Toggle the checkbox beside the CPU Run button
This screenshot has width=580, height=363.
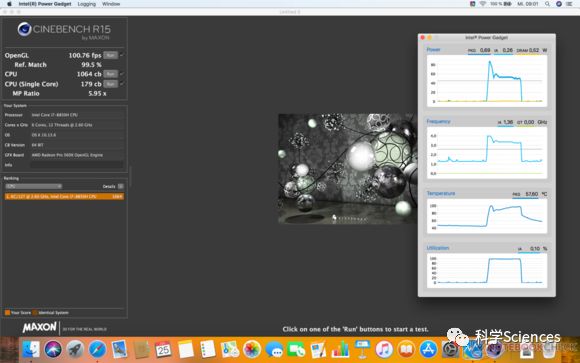click(x=122, y=74)
